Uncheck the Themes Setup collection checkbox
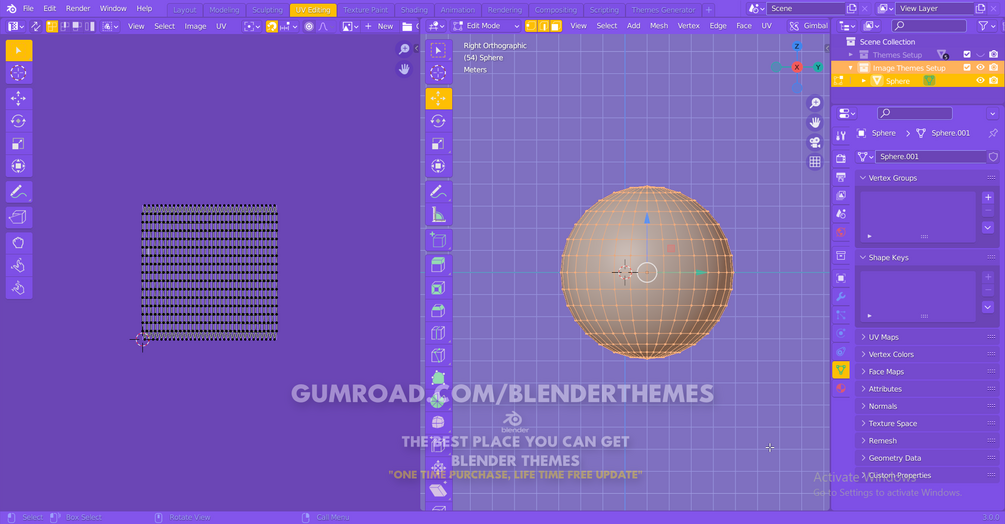Image resolution: width=1005 pixels, height=524 pixels. click(x=967, y=54)
